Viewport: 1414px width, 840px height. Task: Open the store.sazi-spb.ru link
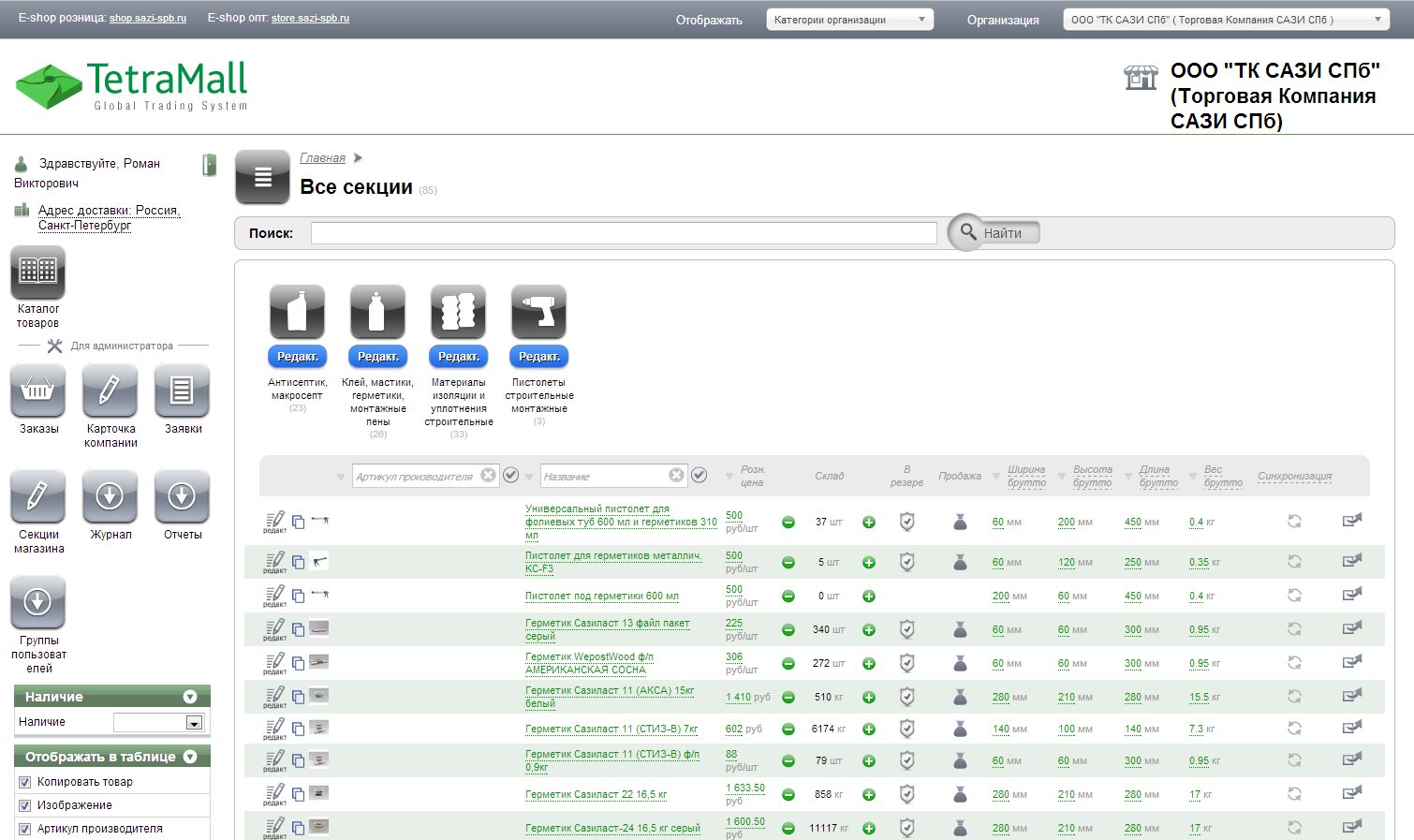tap(310, 18)
